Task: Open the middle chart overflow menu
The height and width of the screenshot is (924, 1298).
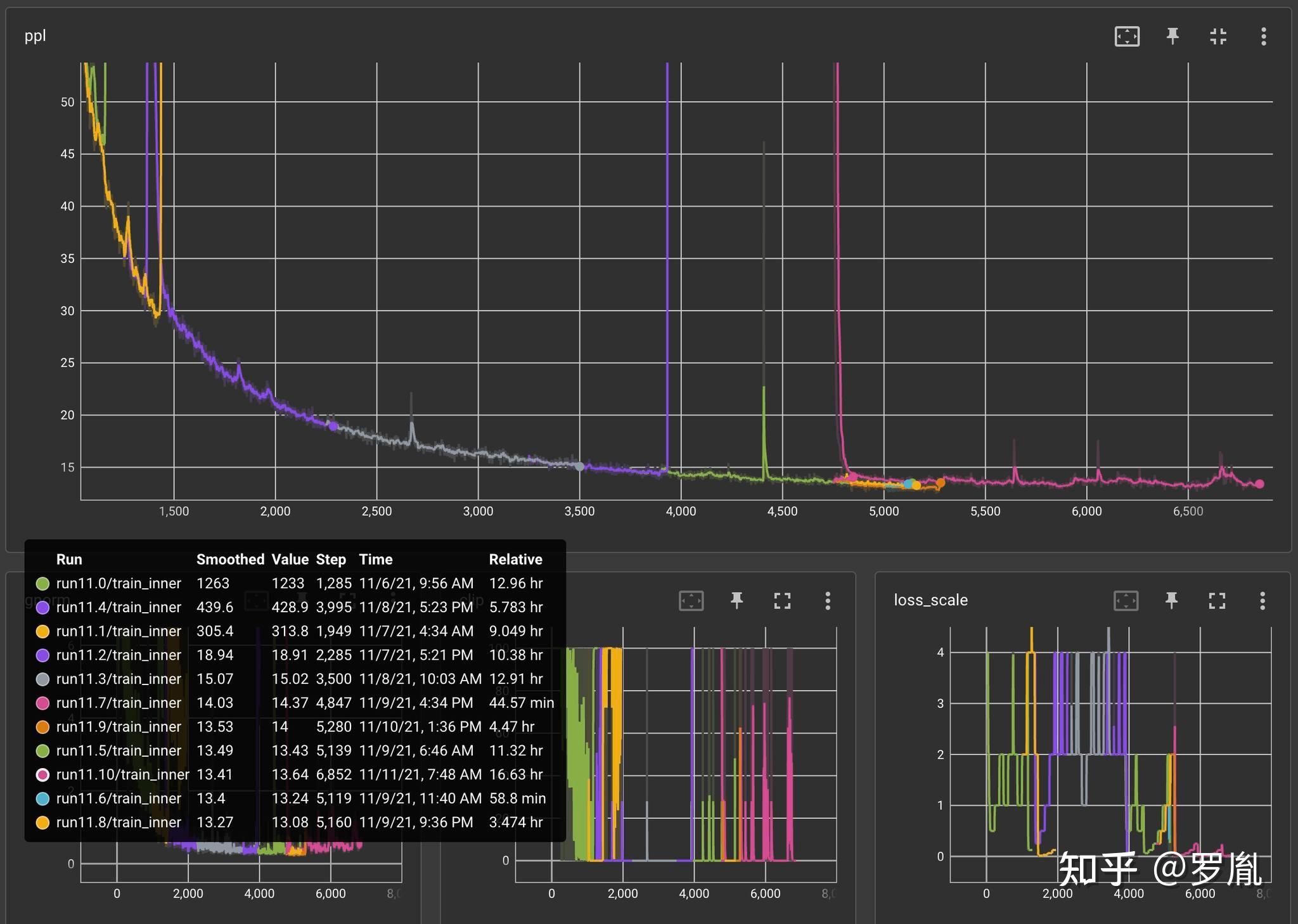Action: pos(828,600)
